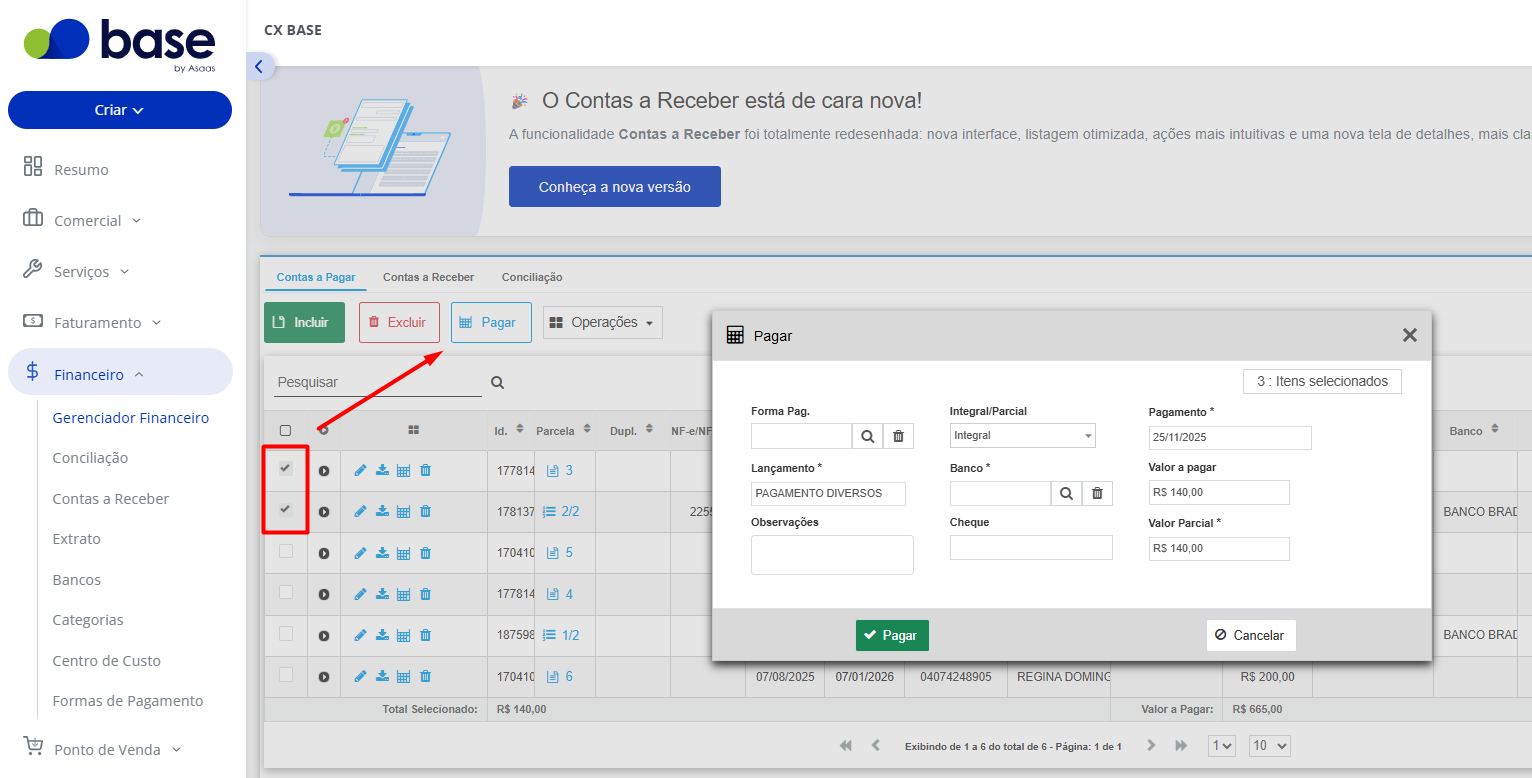The width and height of the screenshot is (1532, 778).
Task: Click the magnifier icon beside the Pesquisar field
Action: pyautogui.click(x=497, y=382)
